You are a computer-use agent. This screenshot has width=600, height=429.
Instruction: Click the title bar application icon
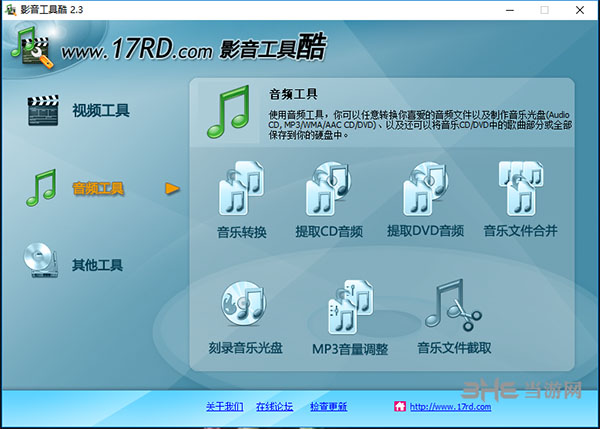tap(10, 10)
